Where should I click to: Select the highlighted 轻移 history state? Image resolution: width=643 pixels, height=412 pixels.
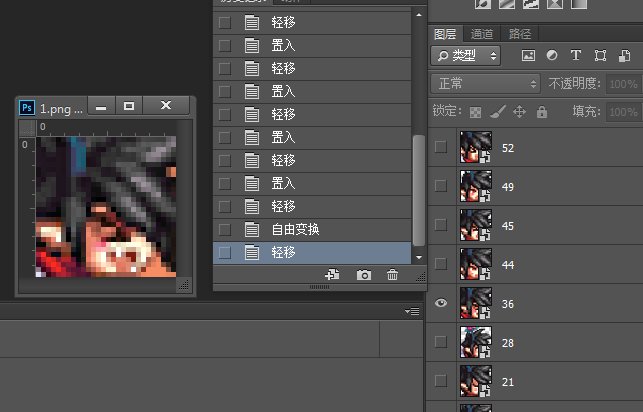312,253
